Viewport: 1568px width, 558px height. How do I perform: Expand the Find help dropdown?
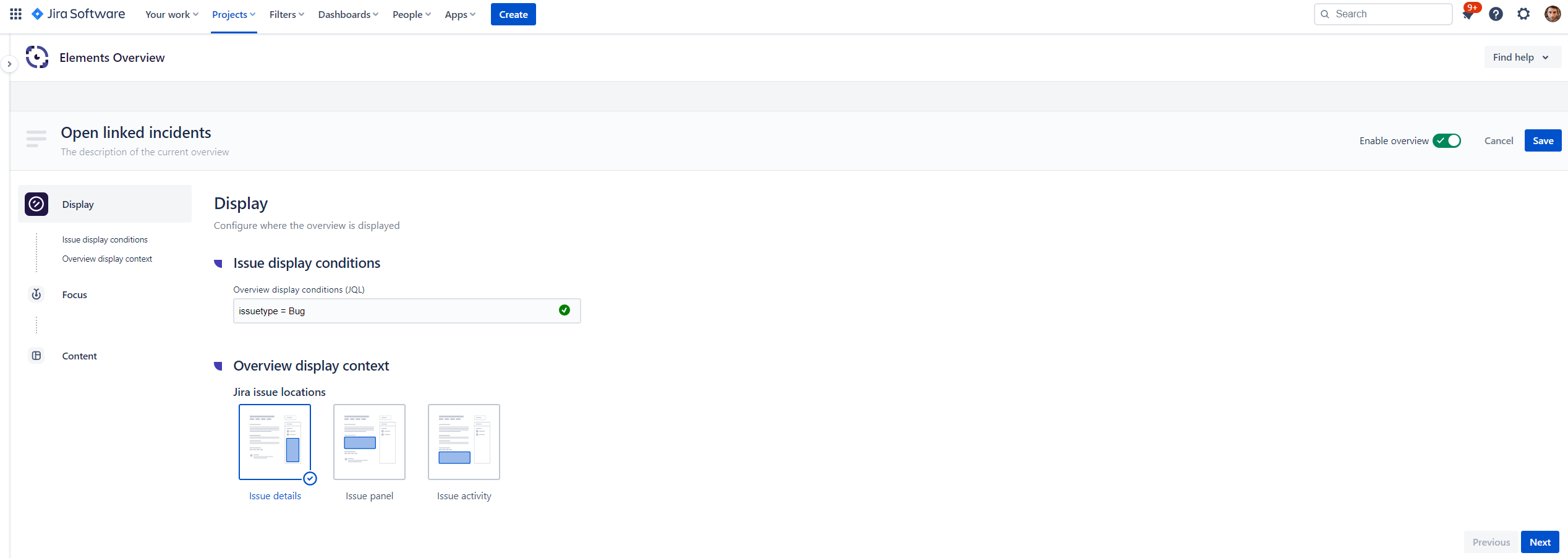pyautogui.click(x=1521, y=58)
